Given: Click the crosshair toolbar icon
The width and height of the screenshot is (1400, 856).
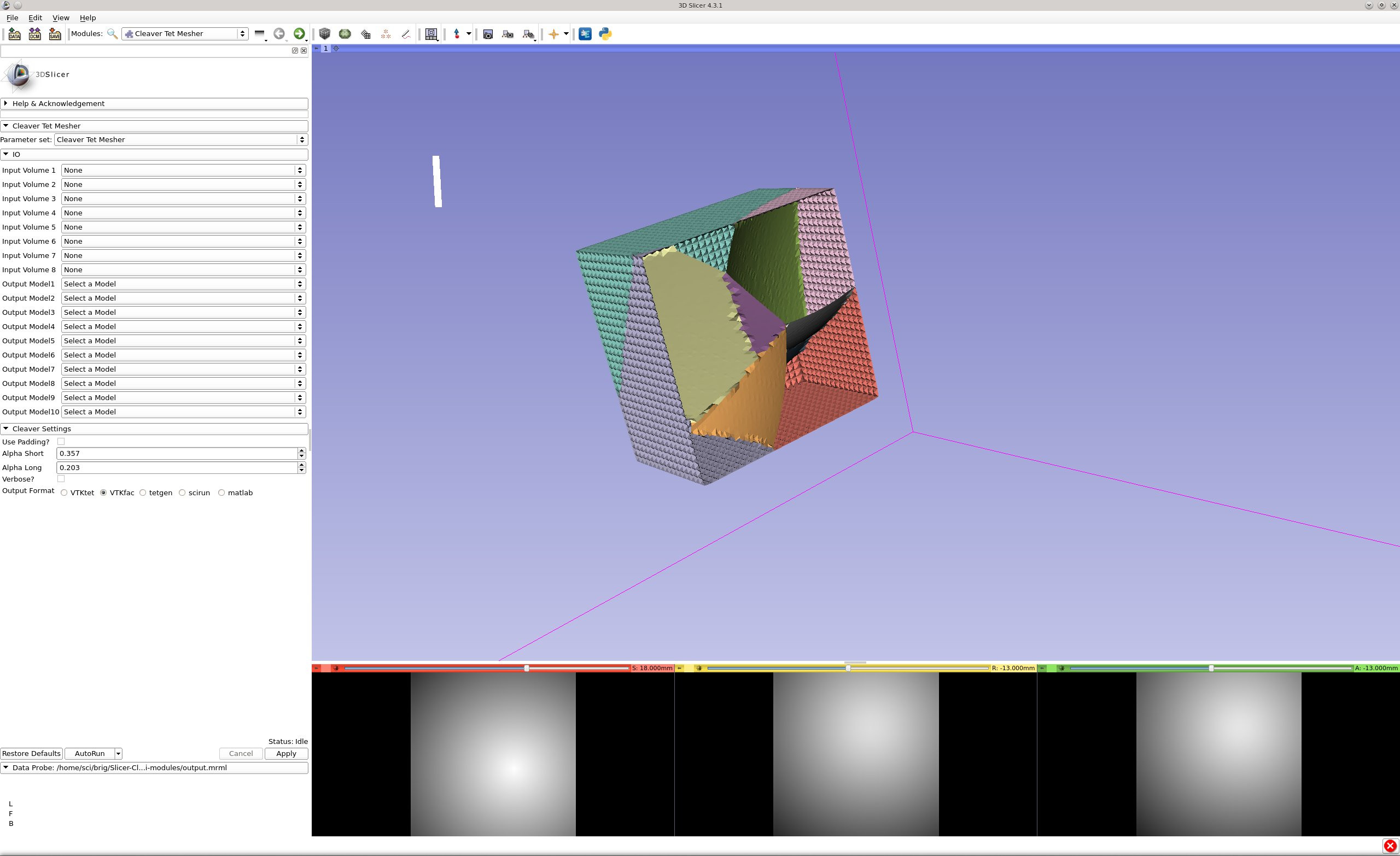Looking at the screenshot, I should click(553, 34).
